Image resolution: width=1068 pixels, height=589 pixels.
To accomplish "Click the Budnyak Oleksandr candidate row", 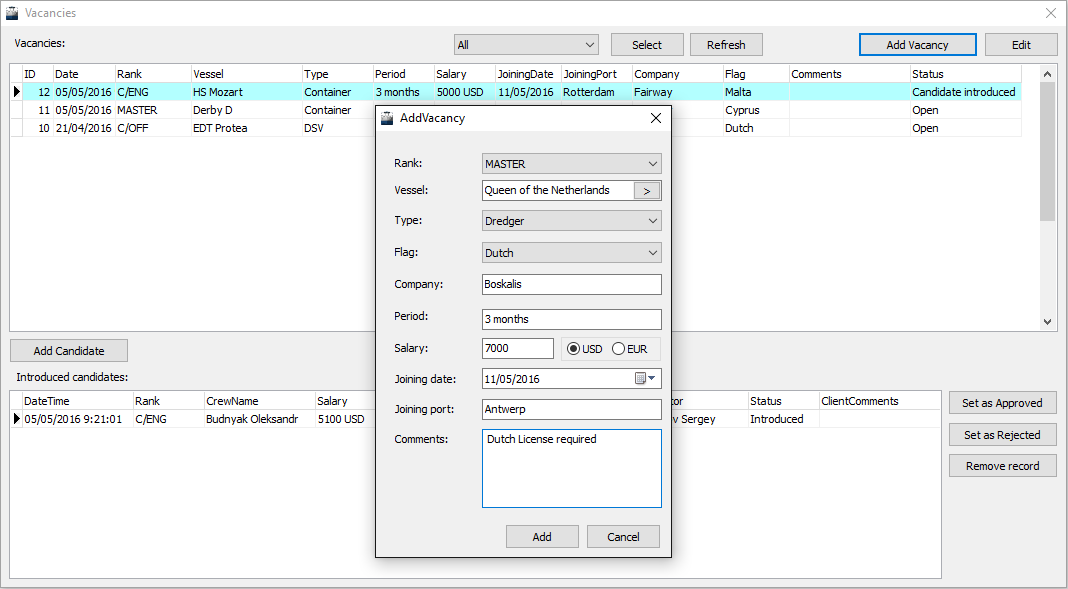I will [x=475, y=419].
